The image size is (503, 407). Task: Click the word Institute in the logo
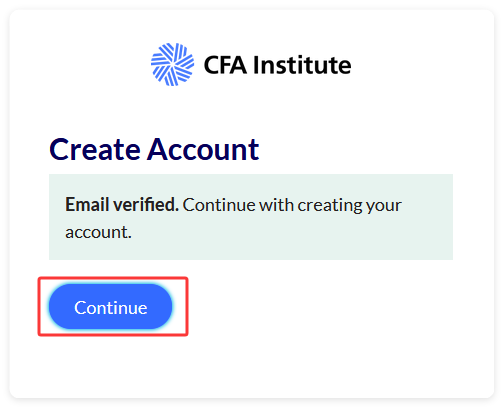tap(302, 65)
